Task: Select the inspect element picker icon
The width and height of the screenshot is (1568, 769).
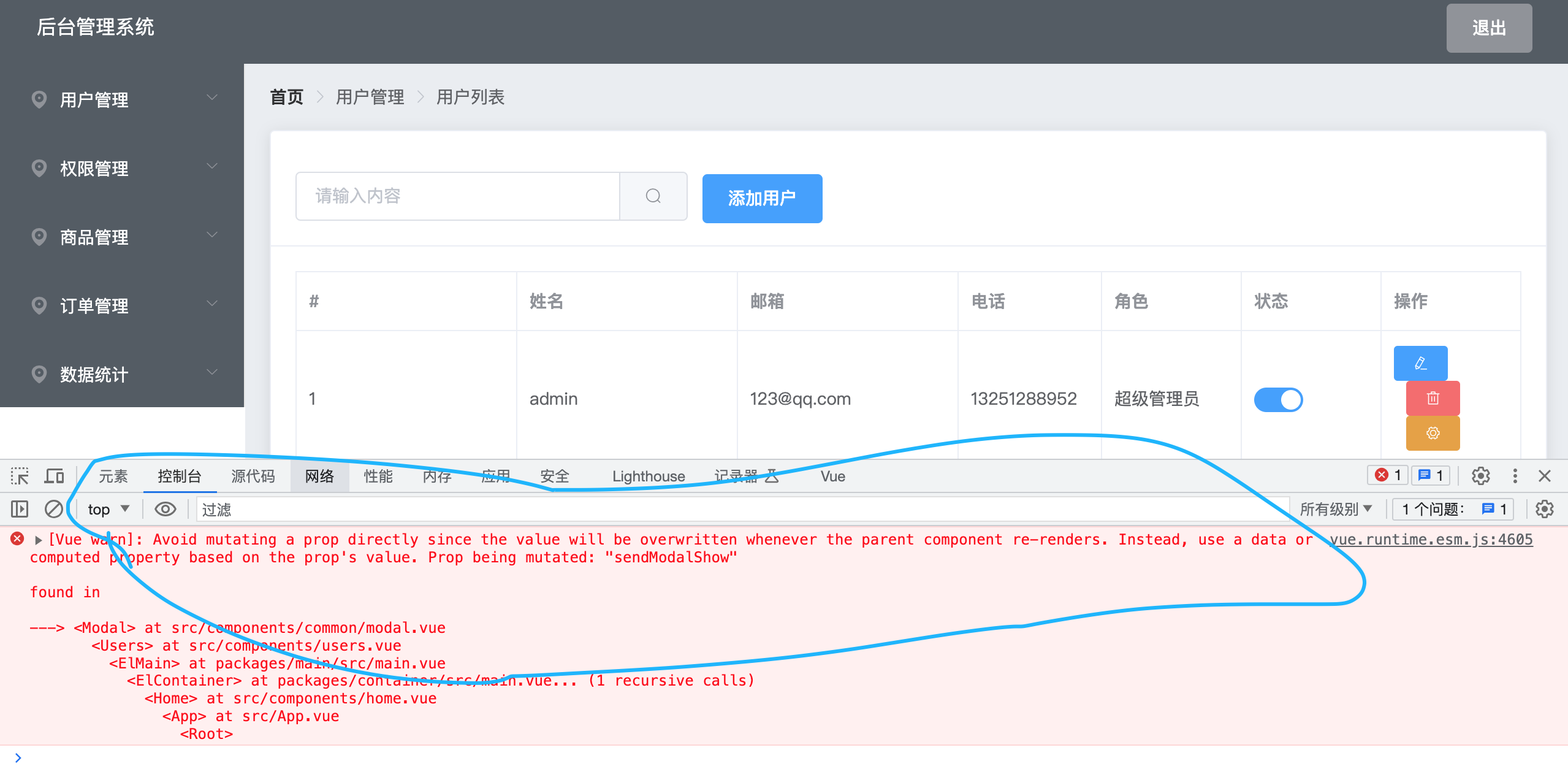Action: coord(20,476)
